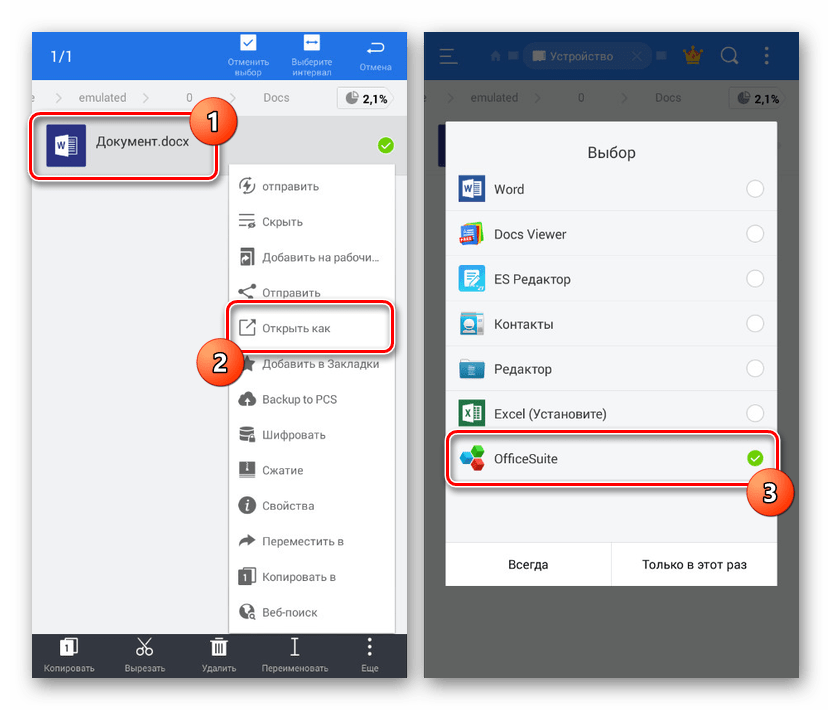
Task: Choose Переместить в menu entry
Action: coord(312,542)
